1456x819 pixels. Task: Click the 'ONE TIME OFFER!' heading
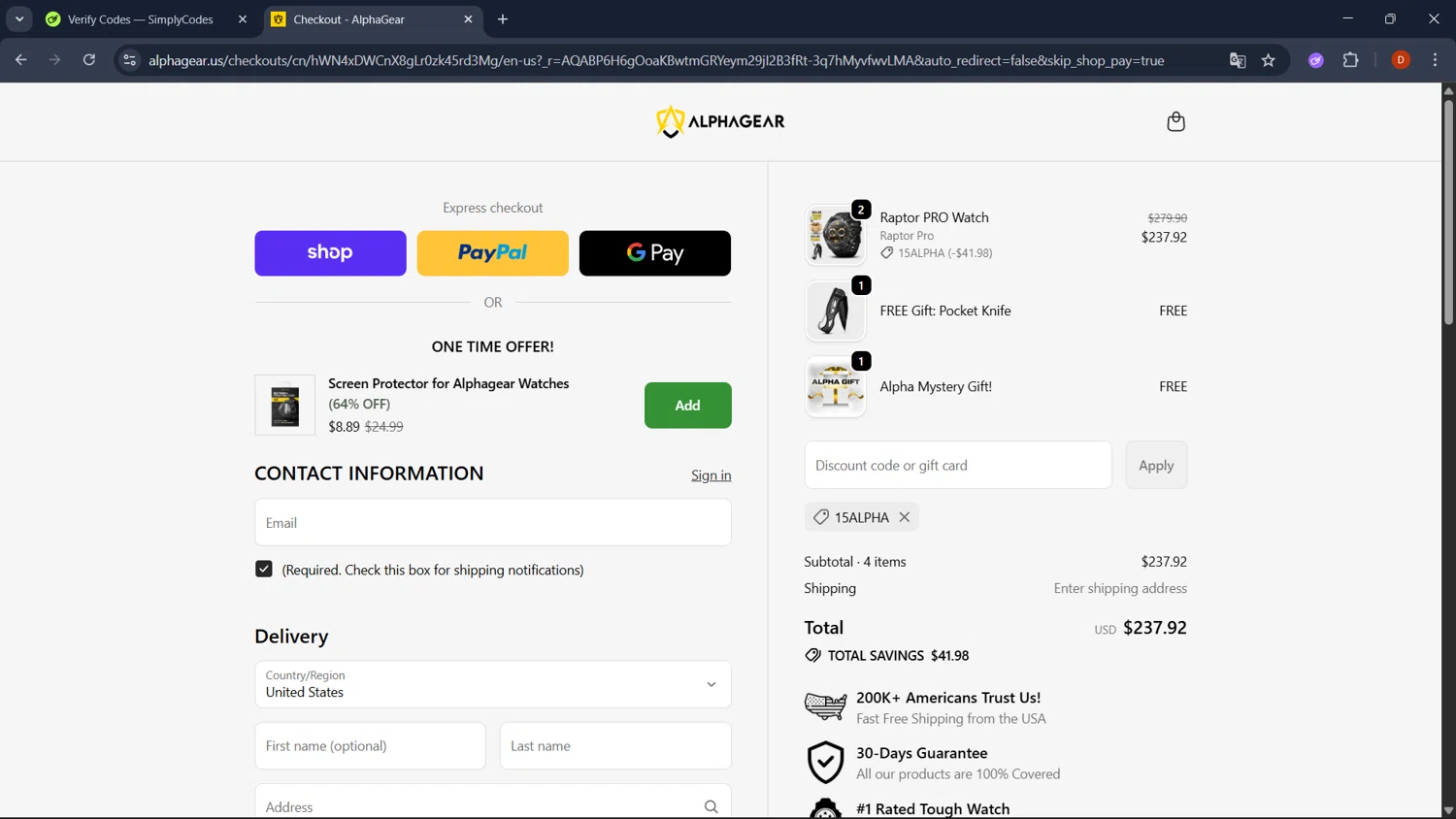coord(493,346)
